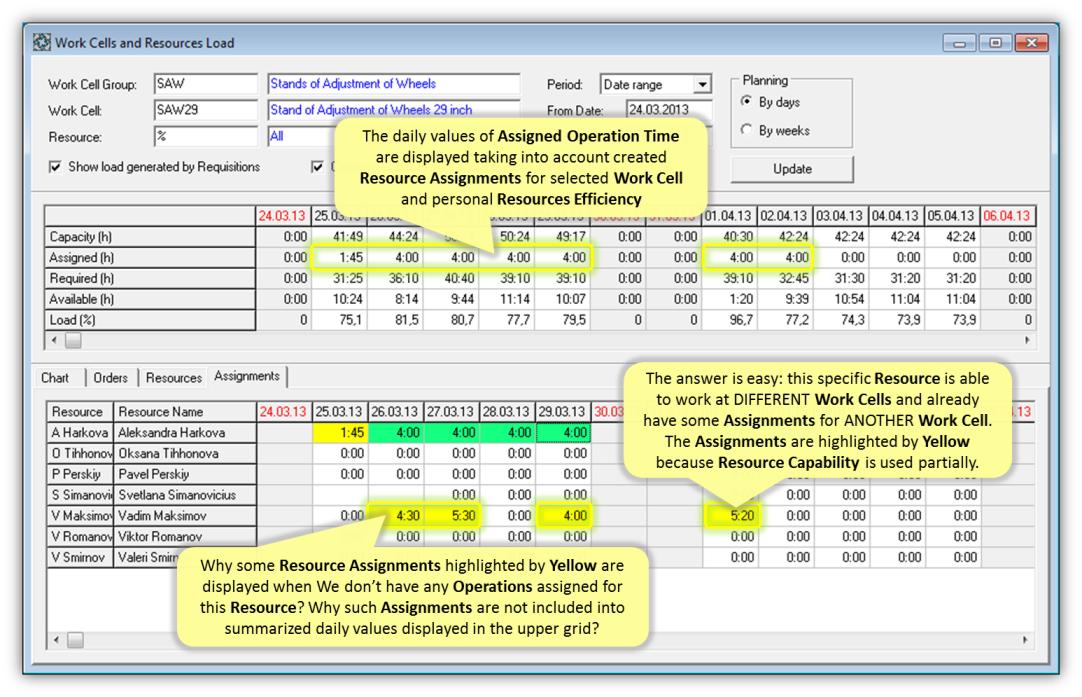The width and height of the screenshot is (1082, 697).
Task: Click the Capacity cell showing 40:30
Action: [729, 237]
